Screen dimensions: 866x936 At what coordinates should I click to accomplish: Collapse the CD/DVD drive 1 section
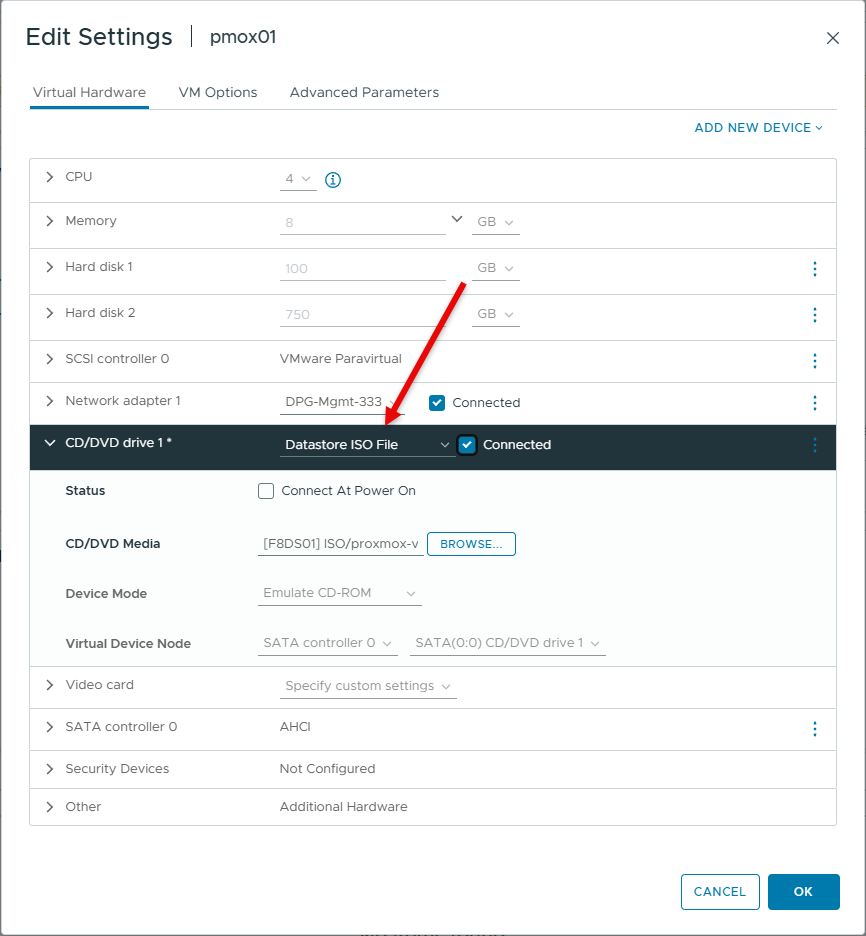pyautogui.click(x=49, y=444)
